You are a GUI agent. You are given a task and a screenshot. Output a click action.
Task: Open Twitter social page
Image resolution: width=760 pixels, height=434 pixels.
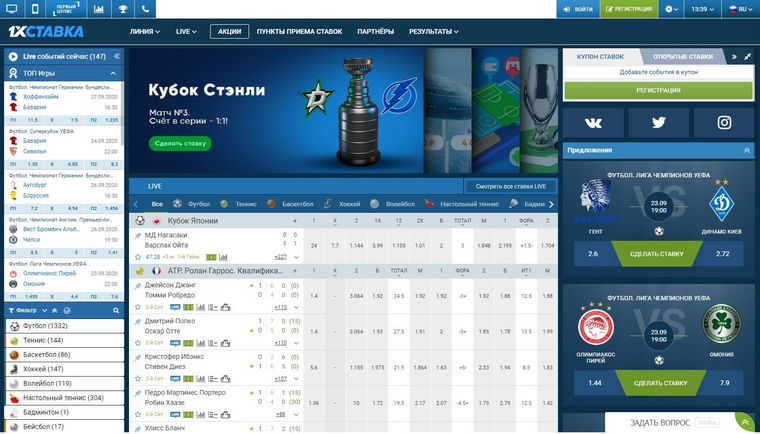(x=658, y=123)
